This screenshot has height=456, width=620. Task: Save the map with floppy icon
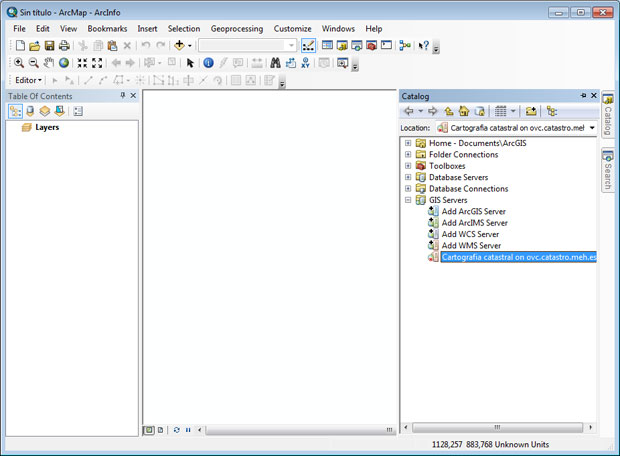(49, 45)
